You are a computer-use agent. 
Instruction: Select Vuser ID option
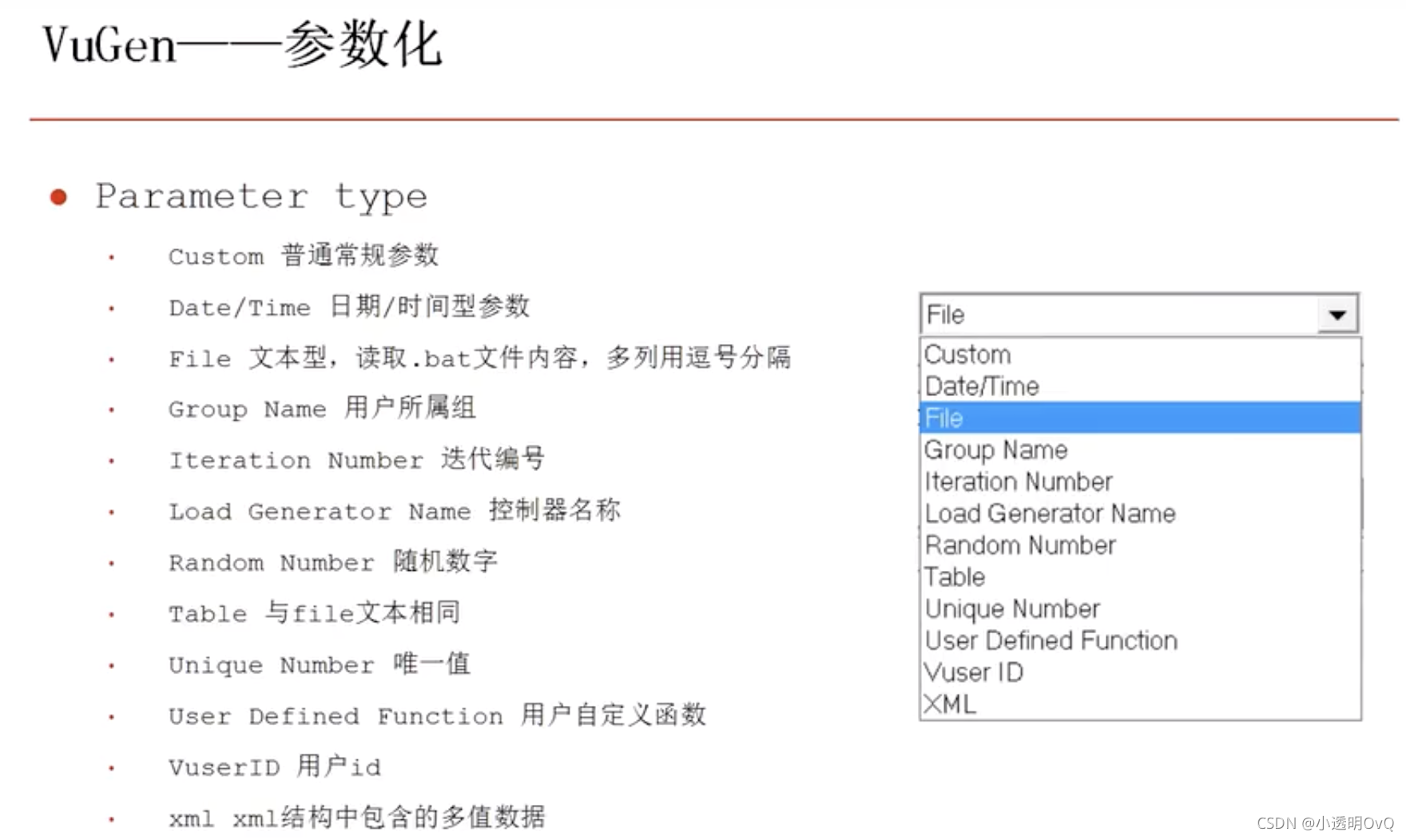(x=974, y=672)
